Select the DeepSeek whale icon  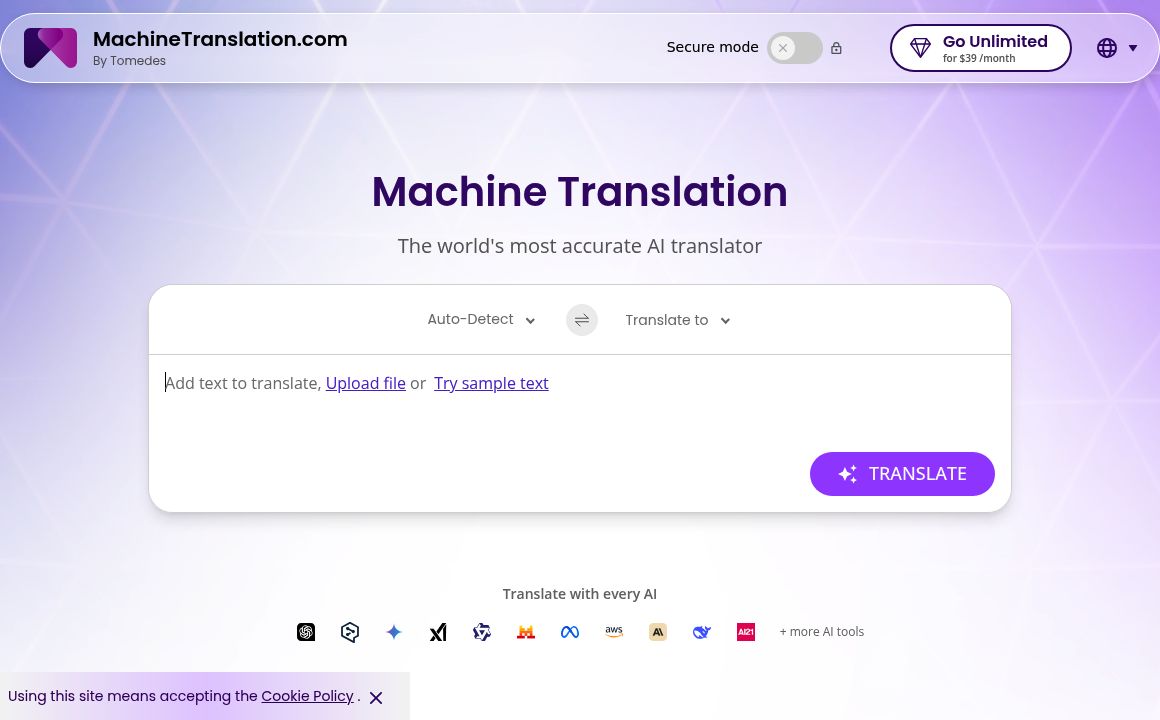pos(702,632)
